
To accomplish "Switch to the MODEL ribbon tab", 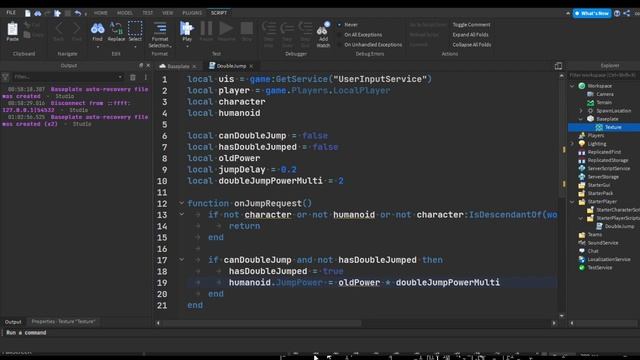I will 125,13.
